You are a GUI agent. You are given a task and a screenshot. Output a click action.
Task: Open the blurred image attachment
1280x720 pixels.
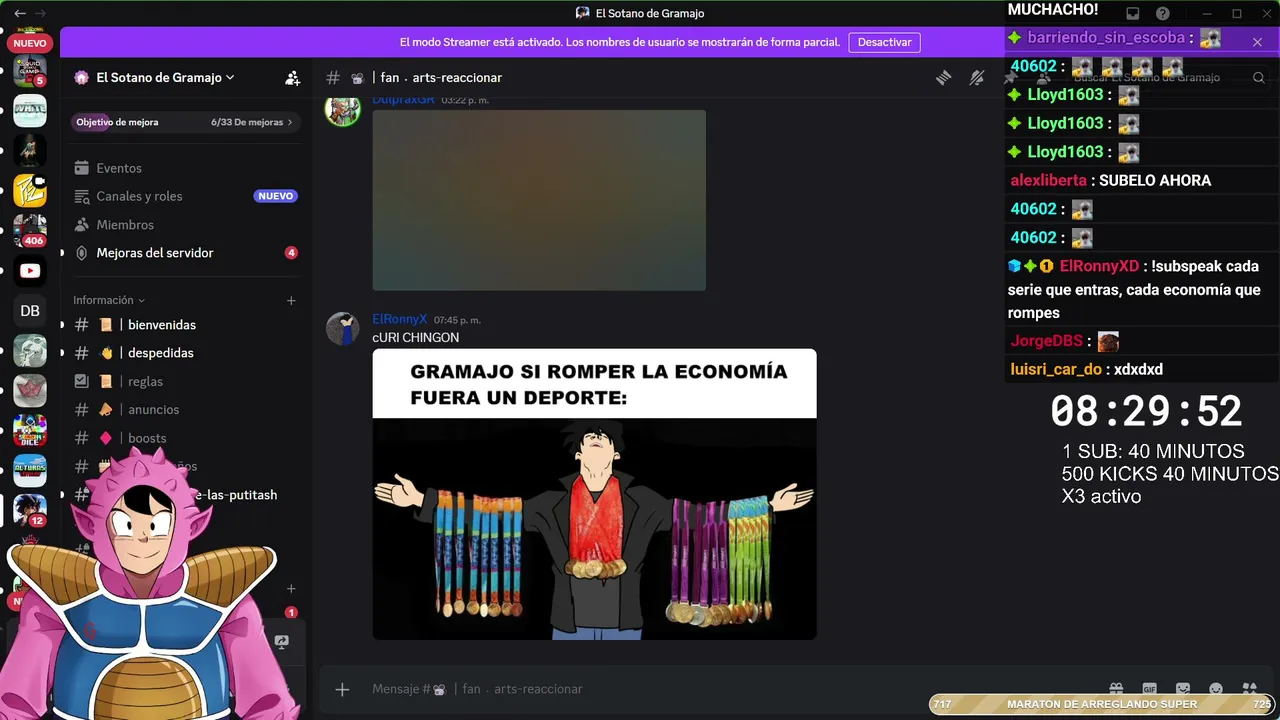pyautogui.click(x=539, y=200)
